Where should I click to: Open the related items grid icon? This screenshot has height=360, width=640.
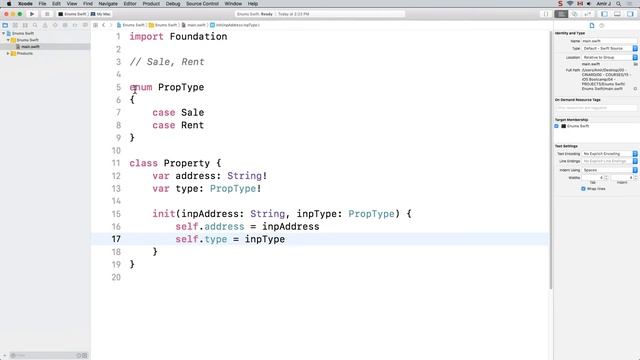point(96,25)
